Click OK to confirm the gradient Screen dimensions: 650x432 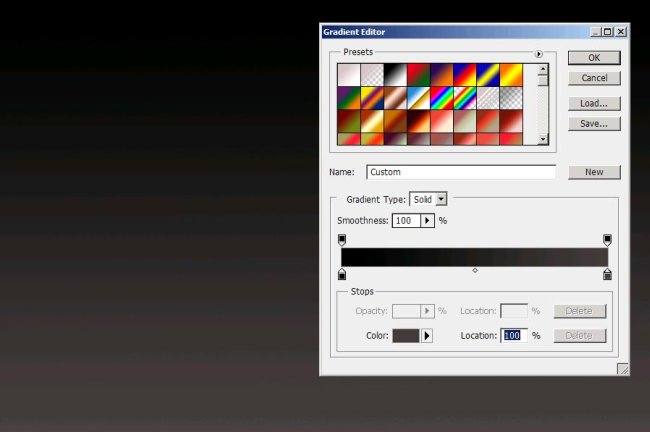tap(594, 58)
